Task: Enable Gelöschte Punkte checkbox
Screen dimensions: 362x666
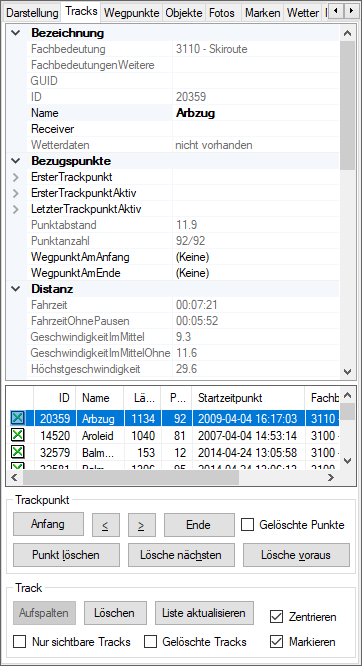Action: pos(247,525)
